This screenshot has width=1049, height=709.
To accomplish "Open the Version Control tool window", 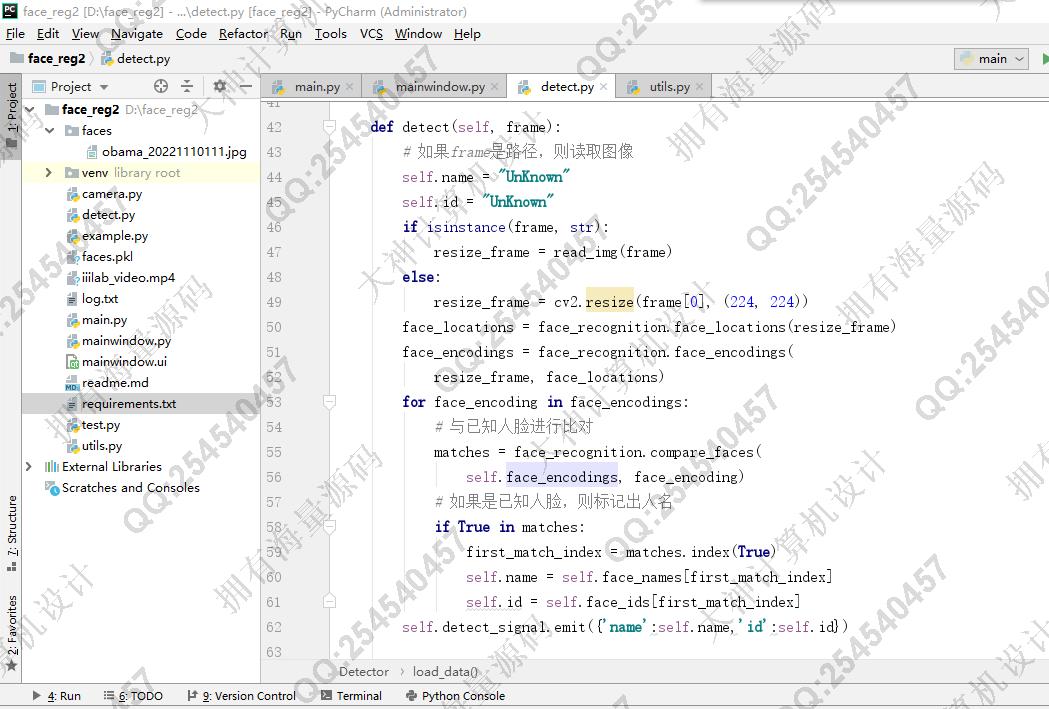I will 241,696.
